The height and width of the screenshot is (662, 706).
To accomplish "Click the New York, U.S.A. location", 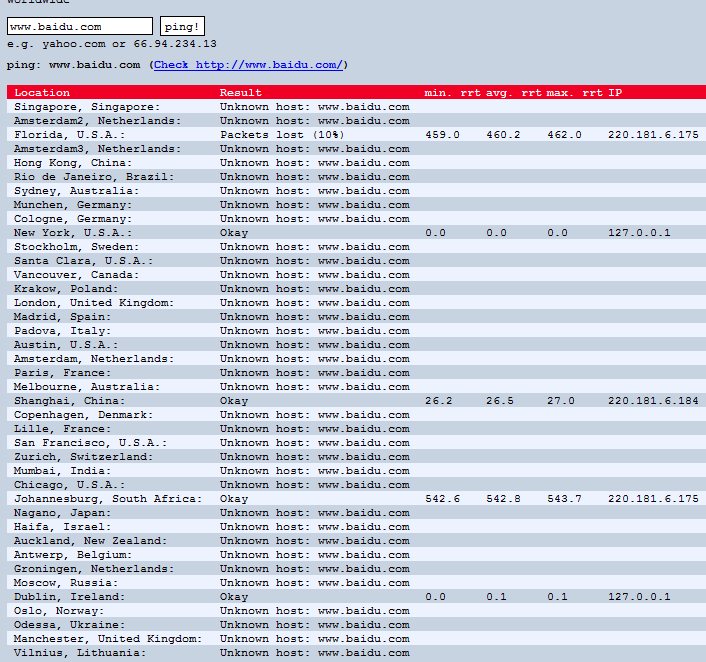I will (73, 233).
